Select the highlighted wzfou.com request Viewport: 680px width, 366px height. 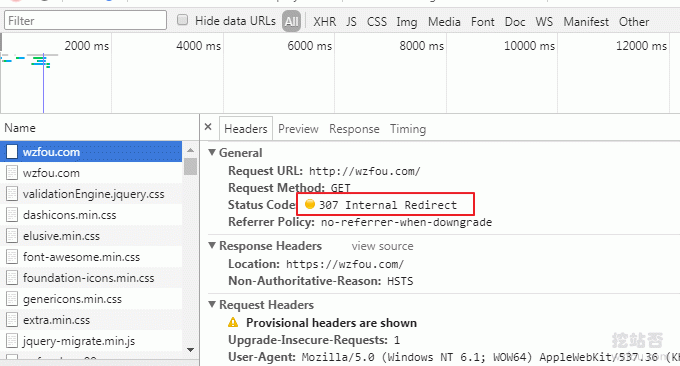coord(91,152)
